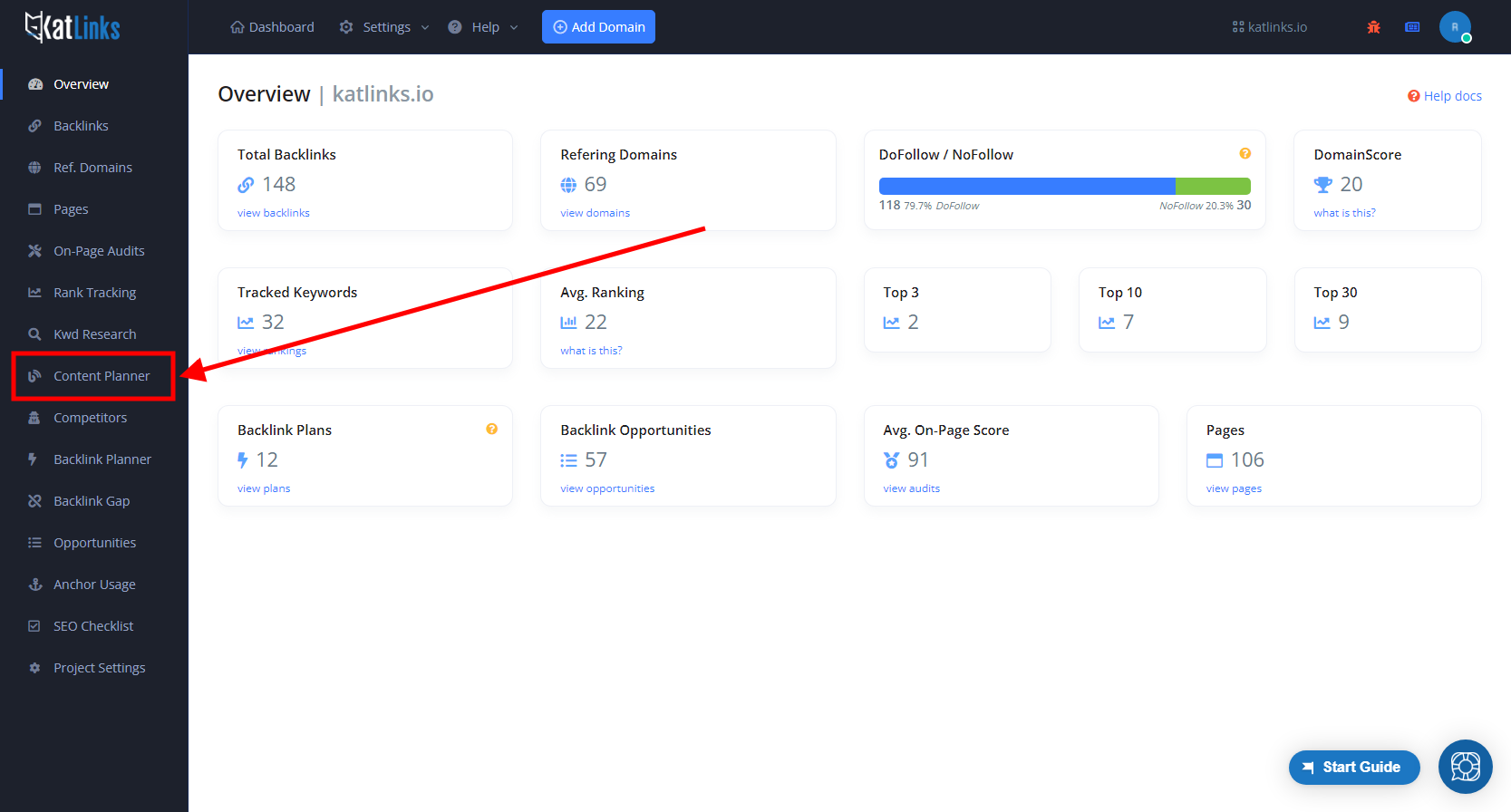Click the Top 3 chart icon
The height and width of the screenshot is (812, 1511).
click(x=892, y=323)
